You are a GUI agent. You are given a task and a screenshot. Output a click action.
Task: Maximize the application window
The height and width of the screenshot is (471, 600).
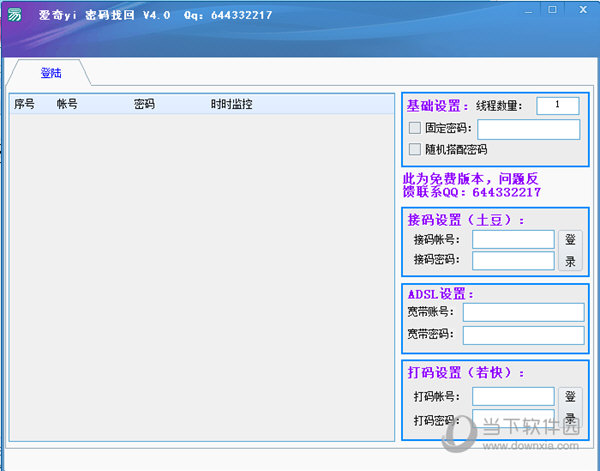pyautogui.click(x=552, y=9)
